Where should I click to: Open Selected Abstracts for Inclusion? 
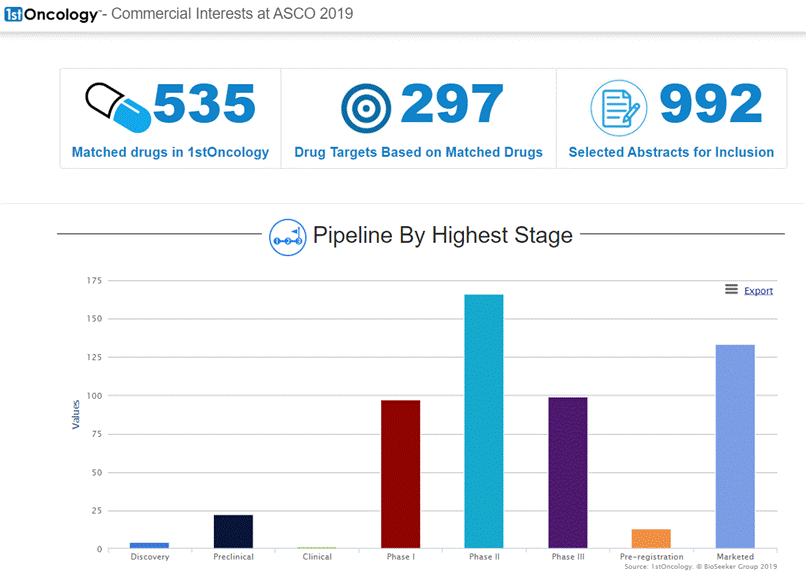click(671, 153)
